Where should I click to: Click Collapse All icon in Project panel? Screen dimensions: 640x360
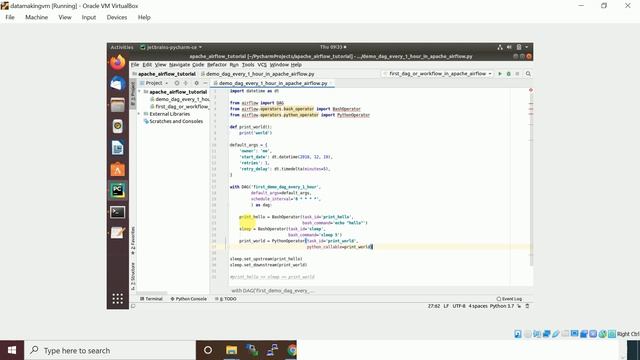[186, 83]
